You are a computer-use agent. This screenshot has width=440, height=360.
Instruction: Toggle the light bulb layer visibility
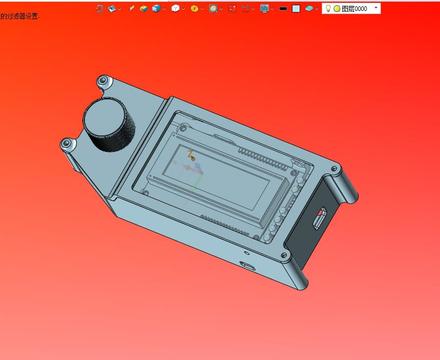click(328, 9)
